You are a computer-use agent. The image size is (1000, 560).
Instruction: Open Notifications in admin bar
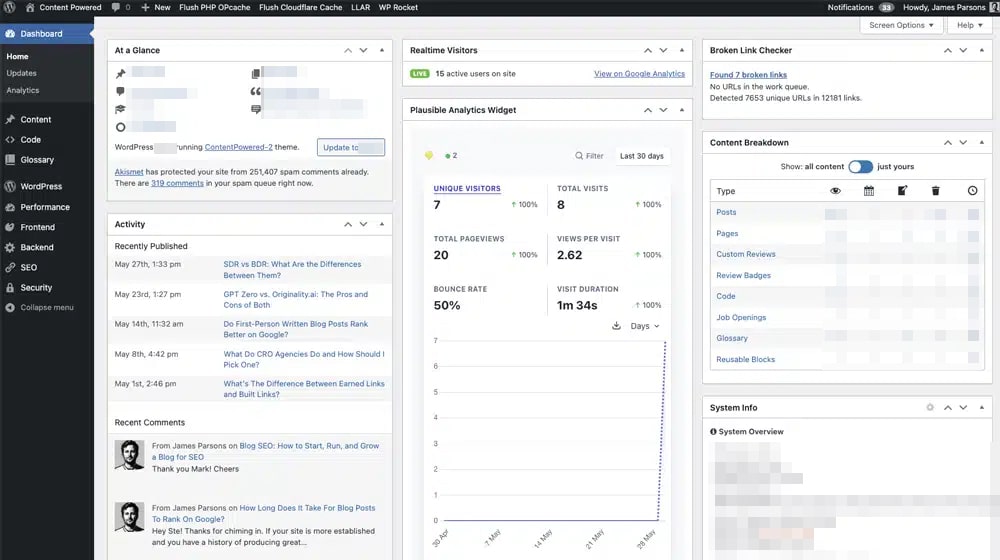[x=860, y=8]
